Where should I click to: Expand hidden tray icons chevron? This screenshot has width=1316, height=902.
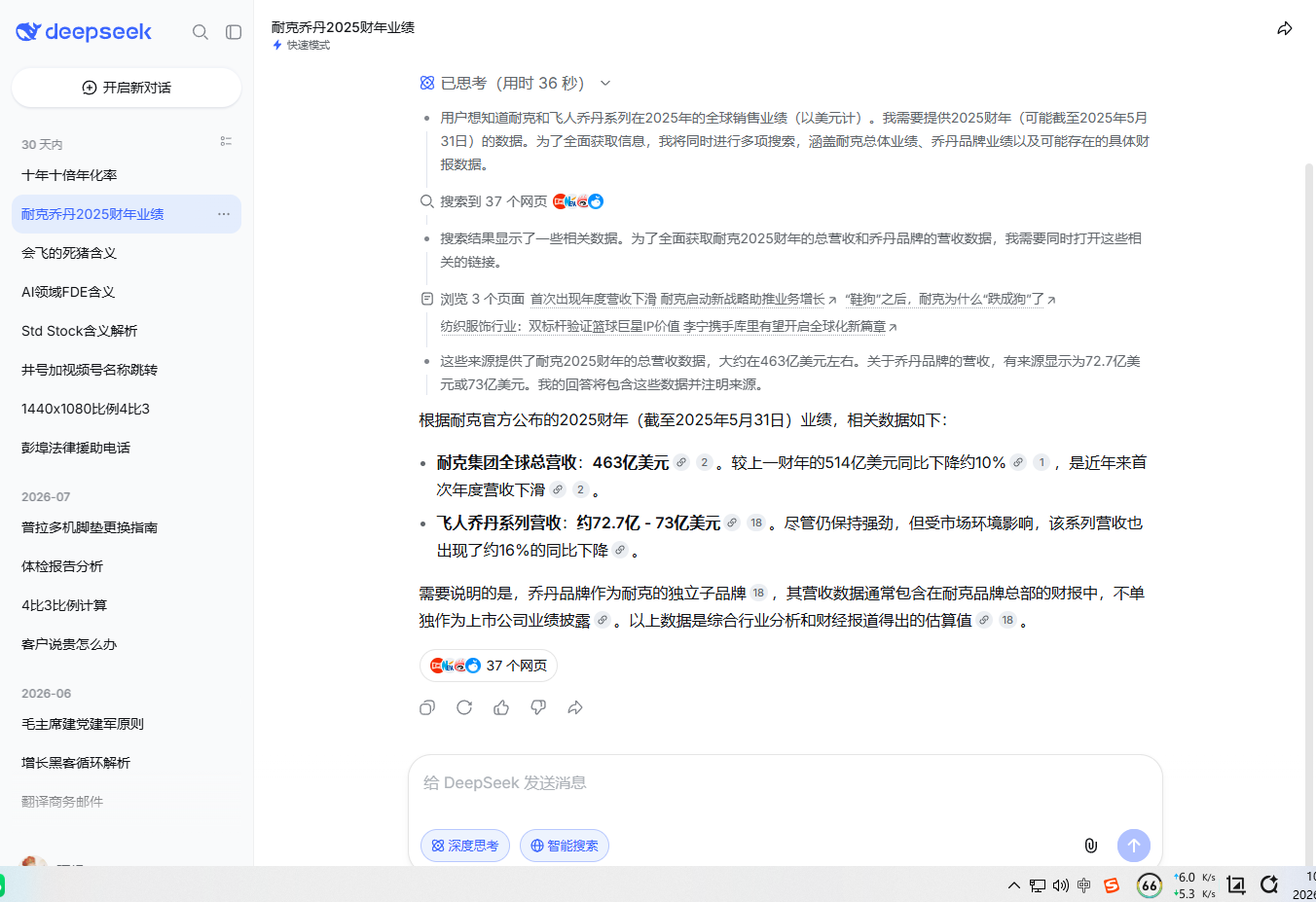pyautogui.click(x=1014, y=885)
